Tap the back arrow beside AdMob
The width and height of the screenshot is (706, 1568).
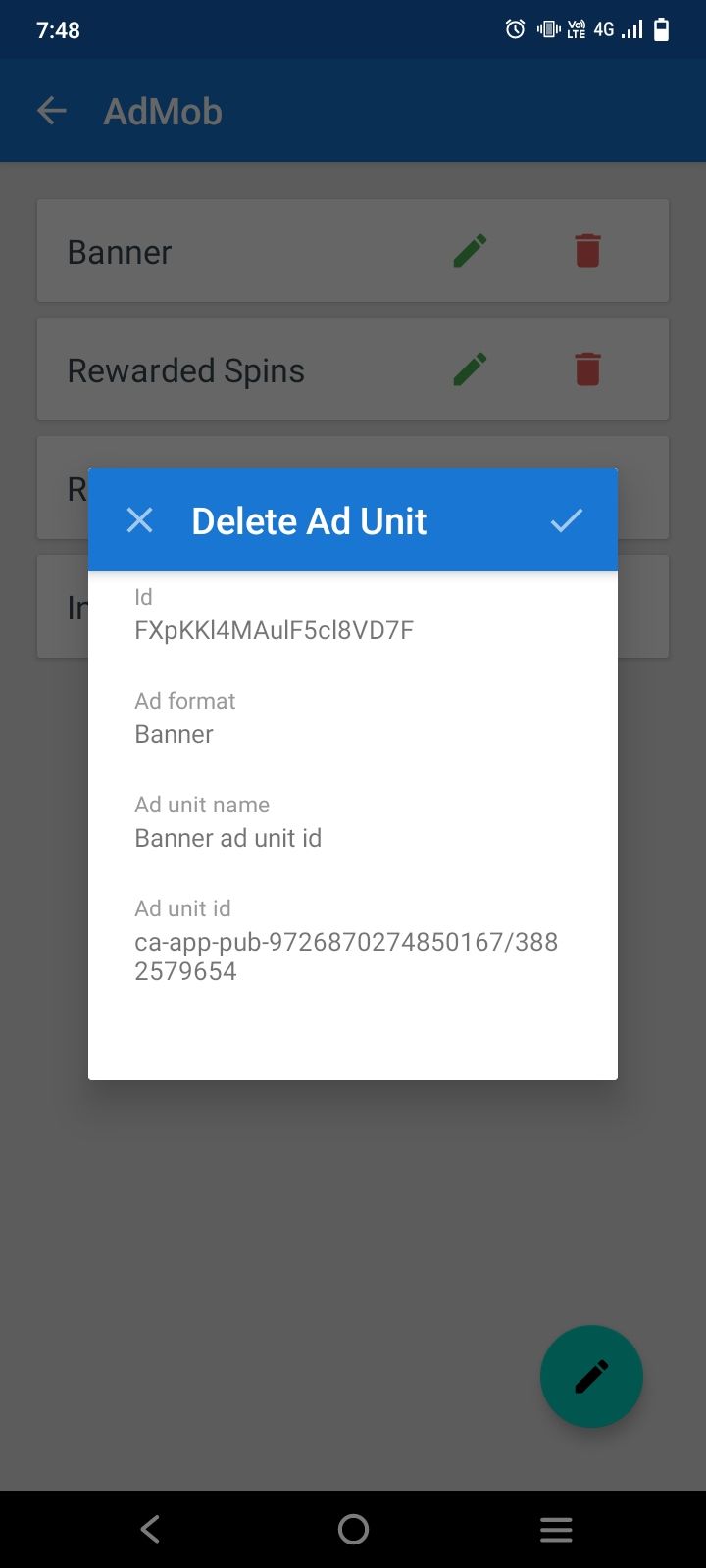52,111
